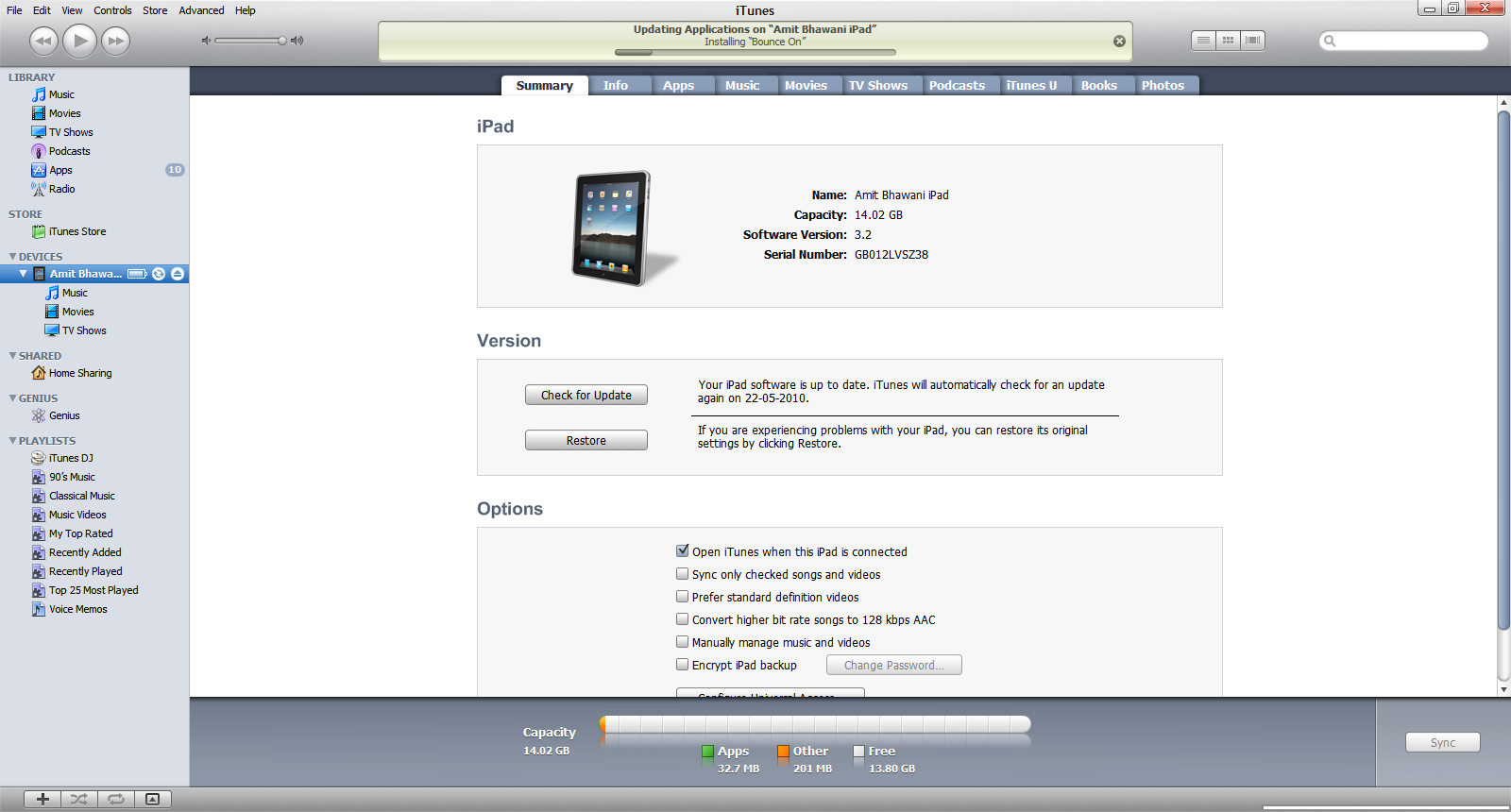This screenshot has height=812, width=1511.
Task: Enable Prefer standard definition videos
Action: point(683,596)
